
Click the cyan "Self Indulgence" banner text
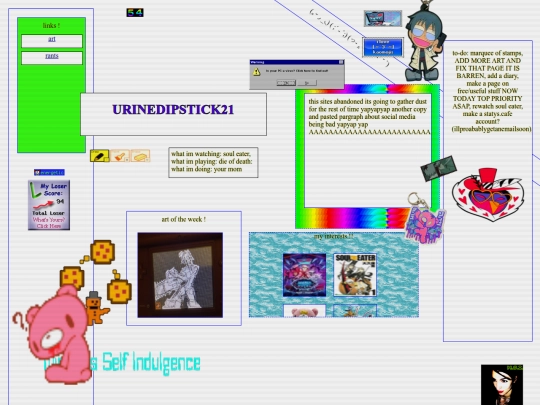tap(152, 363)
